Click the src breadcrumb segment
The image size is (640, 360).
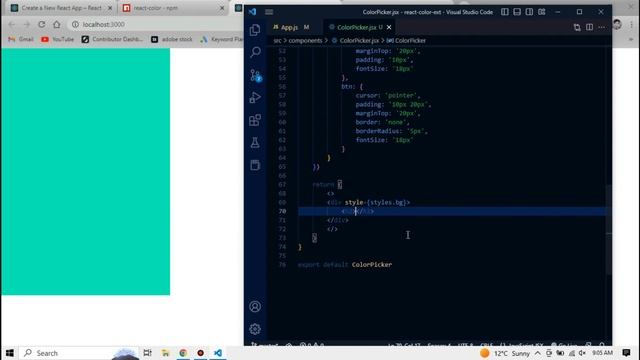(277, 40)
